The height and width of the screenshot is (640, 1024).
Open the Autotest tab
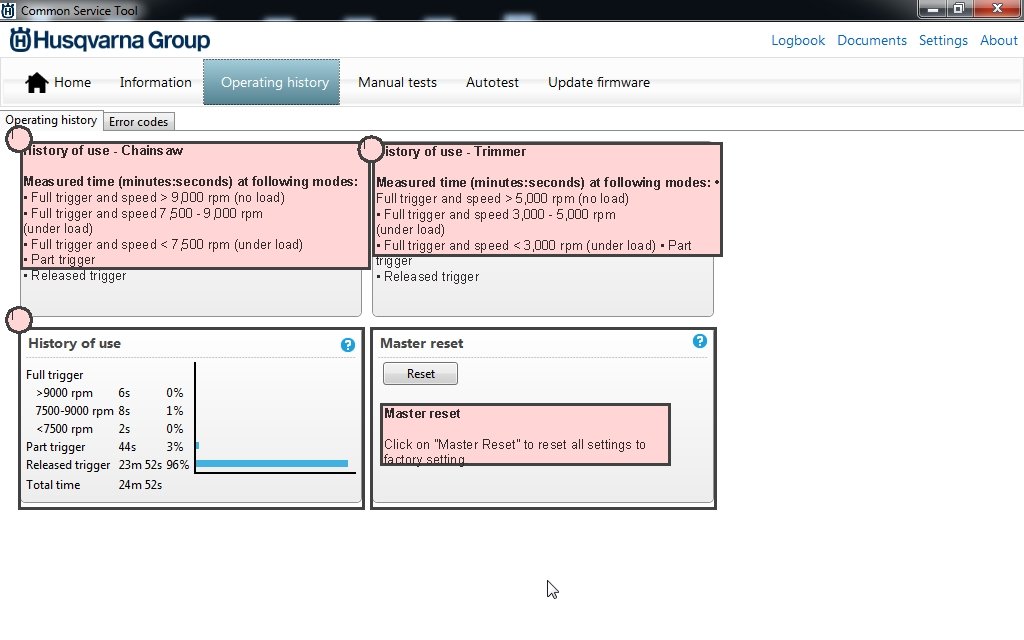[492, 82]
